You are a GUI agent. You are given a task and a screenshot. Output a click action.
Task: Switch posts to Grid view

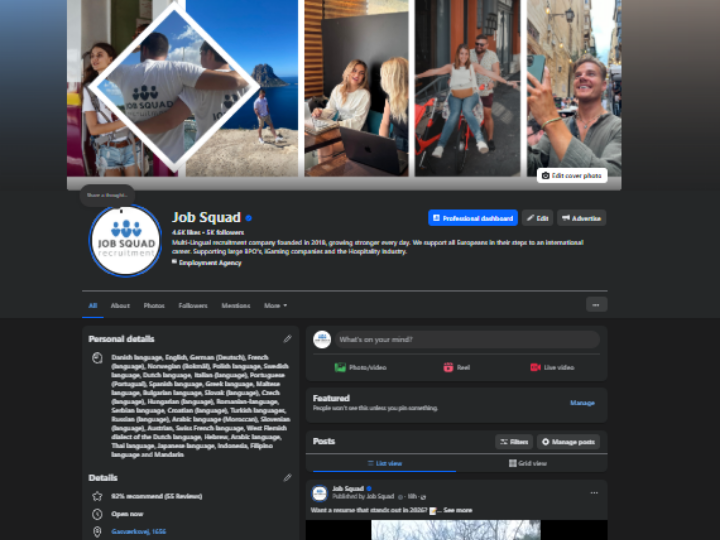pyautogui.click(x=528, y=464)
